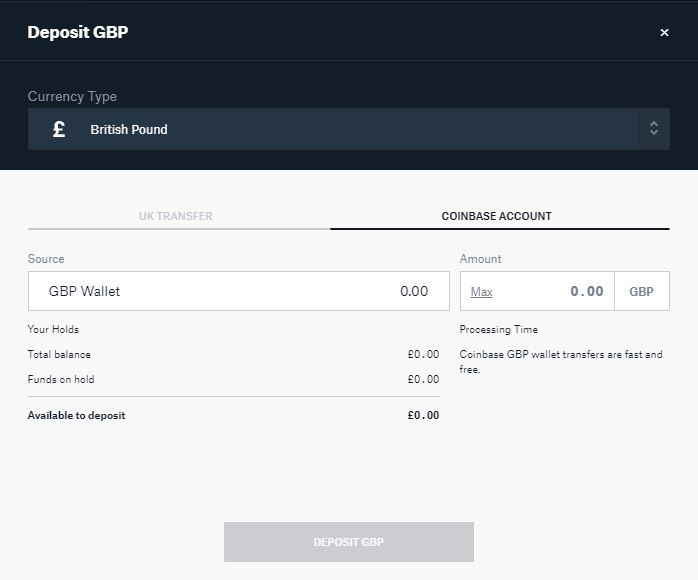Click the Amount label
This screenshot has height=580, width=698.
pos(480,259)
